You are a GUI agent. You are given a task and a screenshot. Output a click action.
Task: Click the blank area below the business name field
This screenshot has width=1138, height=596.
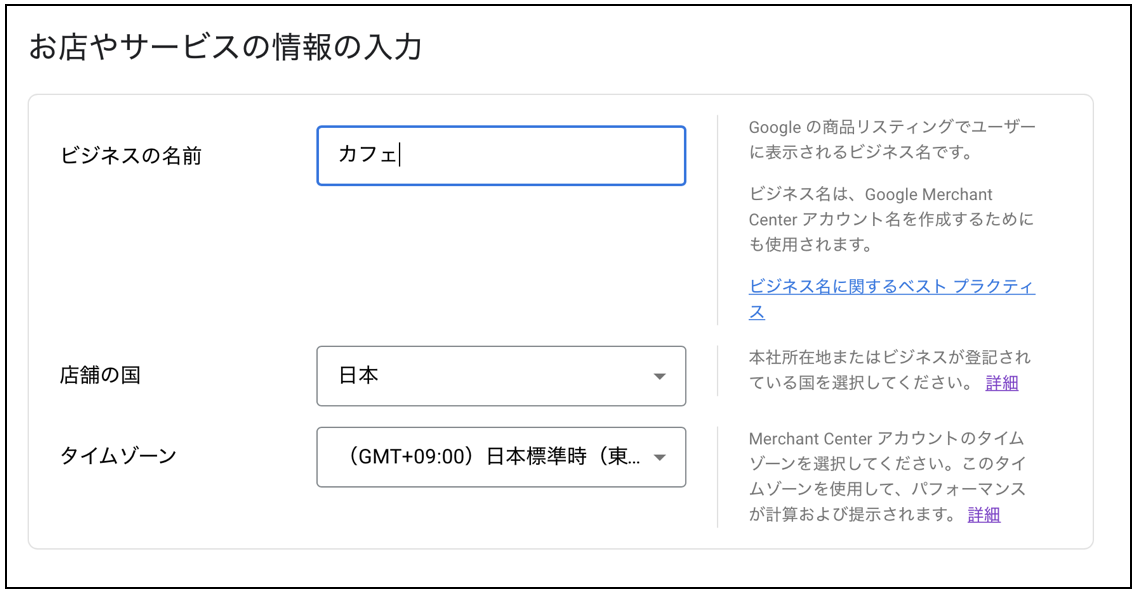(500, 260)
